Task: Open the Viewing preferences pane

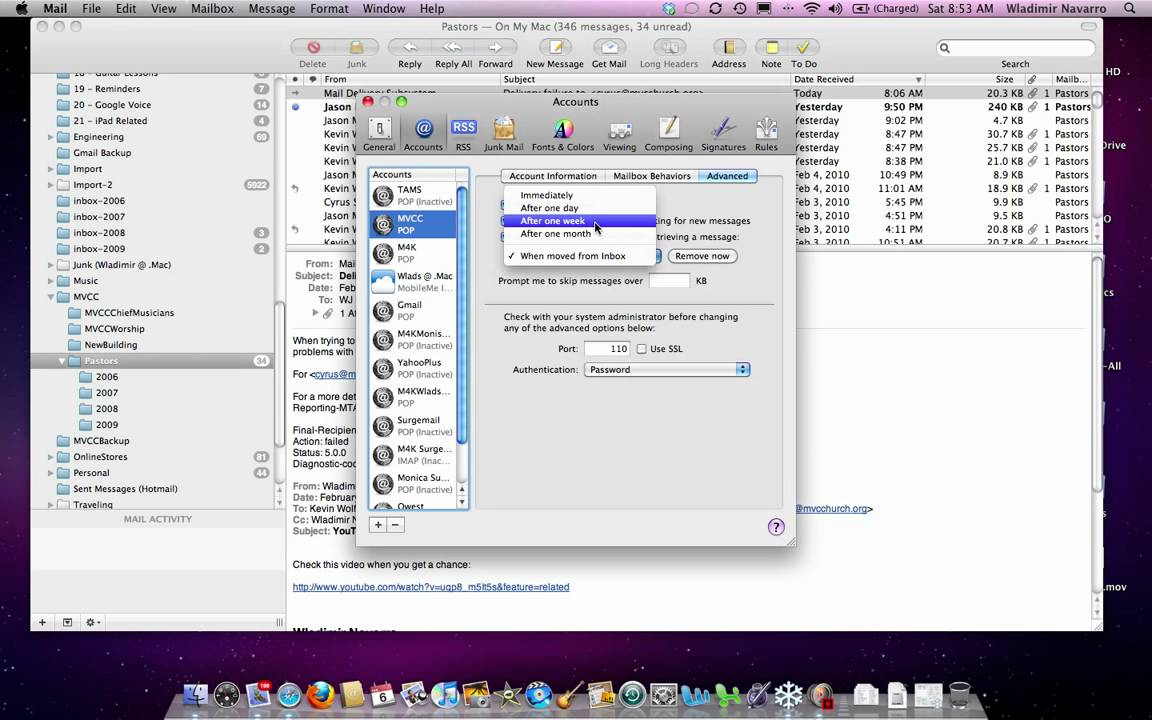Action: 619,134
